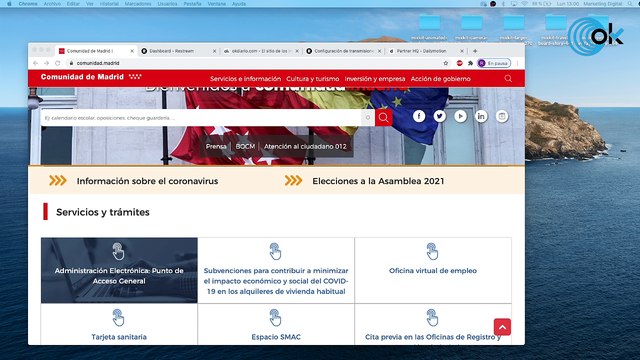Open the Inversión y empresa menu
Image resolution: width=640 pixels, height=360 pixels.
tap(375, 79)
